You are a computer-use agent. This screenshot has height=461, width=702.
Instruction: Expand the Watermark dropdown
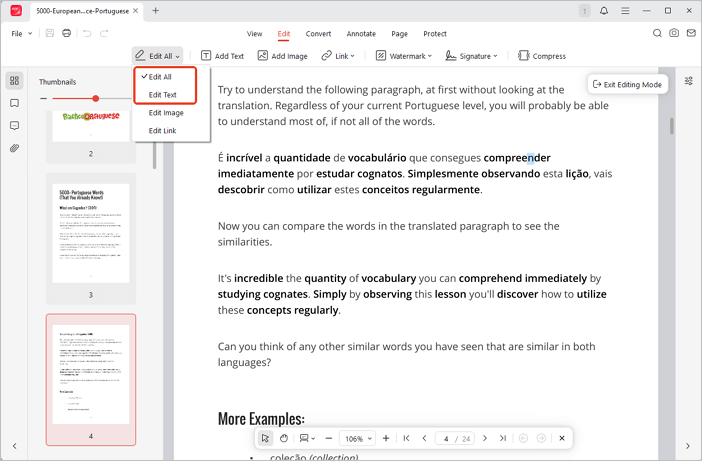coord(403,56)
